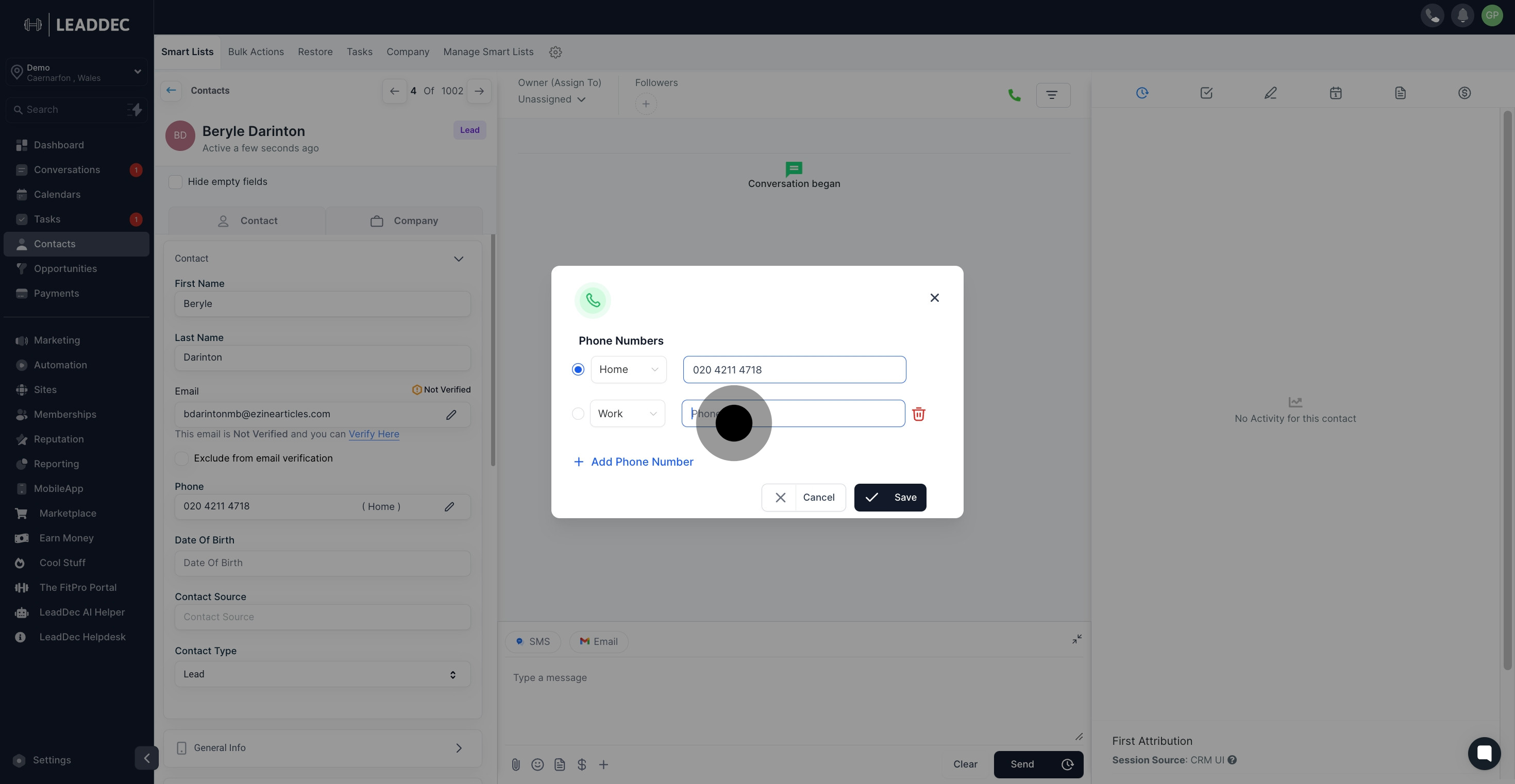Open Bulk Actions tab
Viewport: 1515px width, 784px height.
click(256, 52)
